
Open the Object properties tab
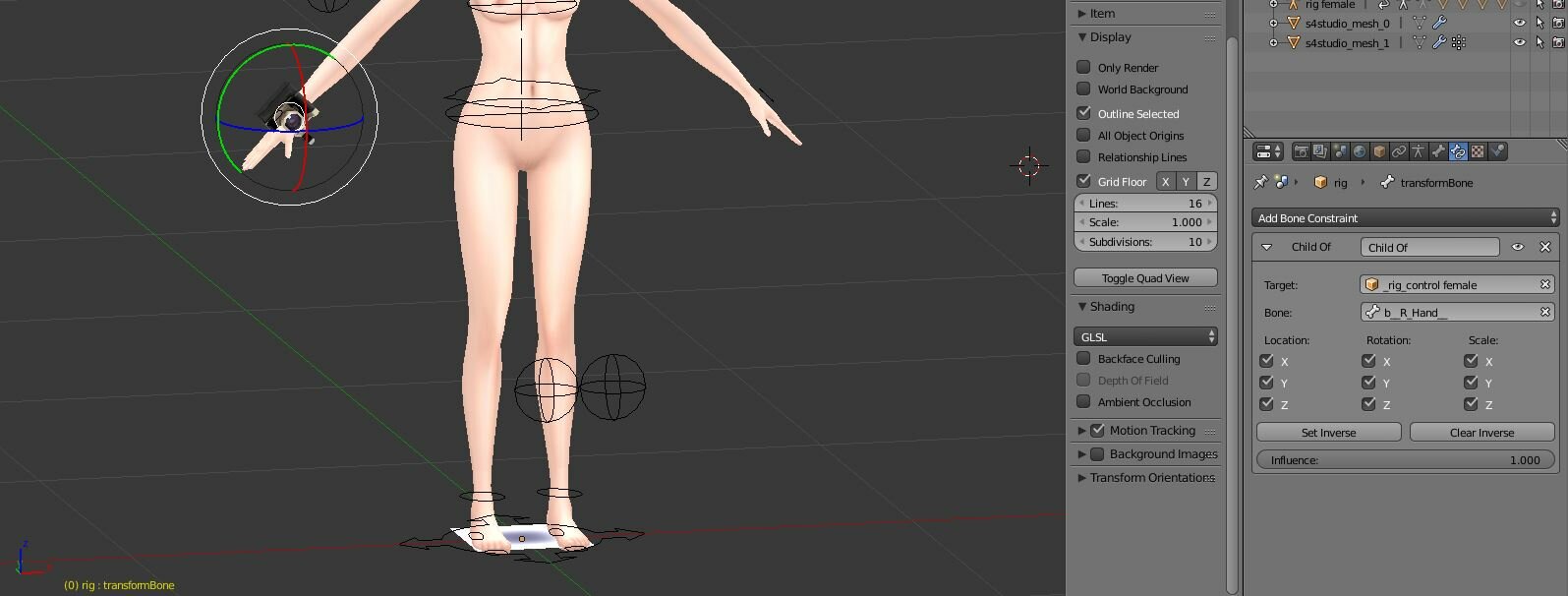[x=1379, y=151]
